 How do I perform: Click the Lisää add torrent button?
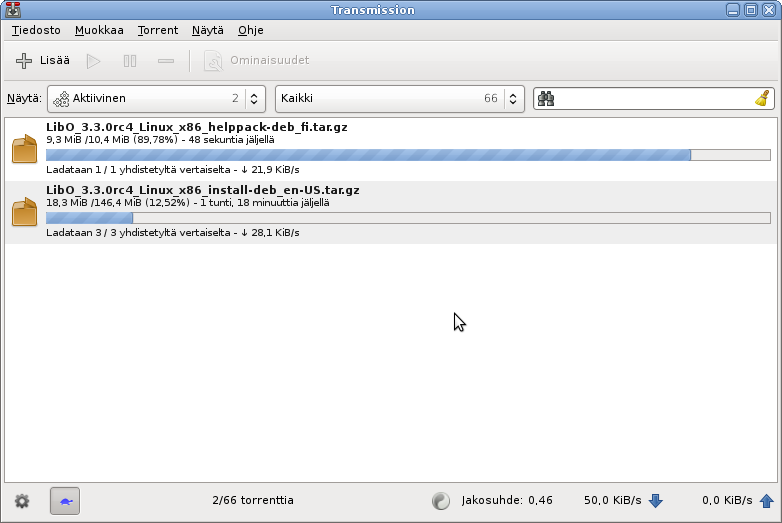point(43,61)
